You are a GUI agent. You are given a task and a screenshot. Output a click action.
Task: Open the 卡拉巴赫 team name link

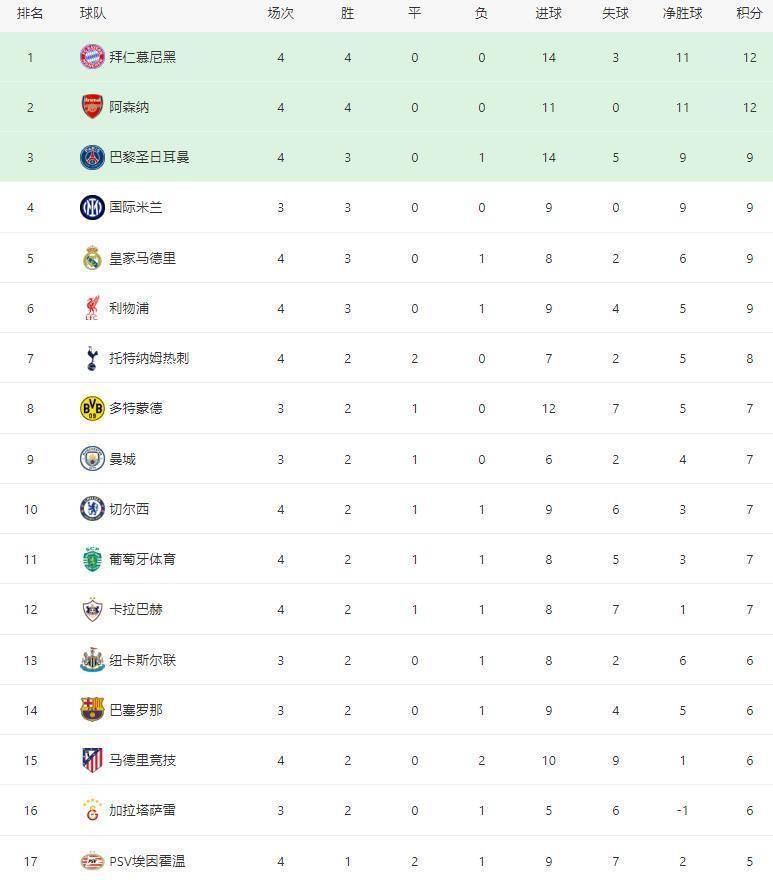click(135, 609)
